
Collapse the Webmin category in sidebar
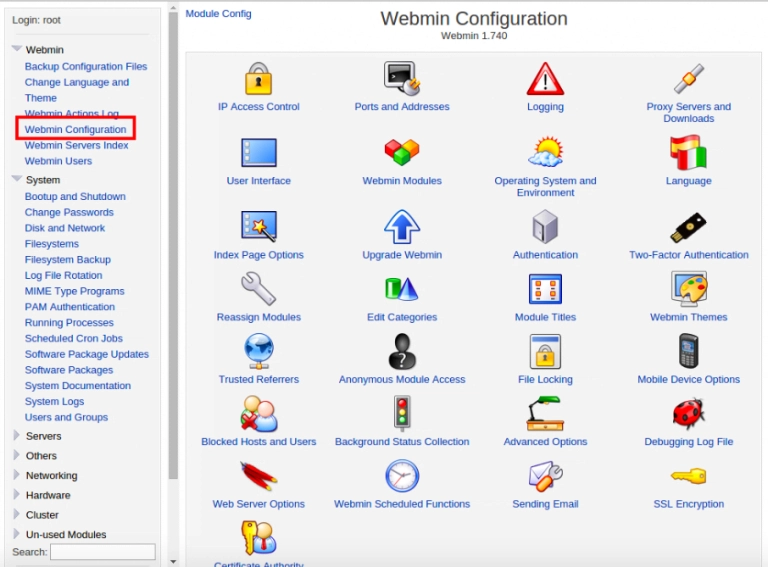[x=17, y=48]
